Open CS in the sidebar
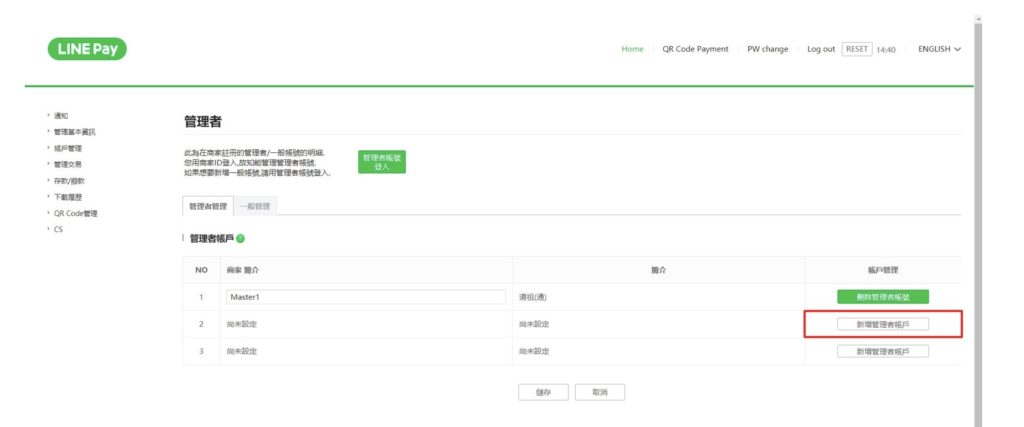1024x427 pixels. point(58,229)
